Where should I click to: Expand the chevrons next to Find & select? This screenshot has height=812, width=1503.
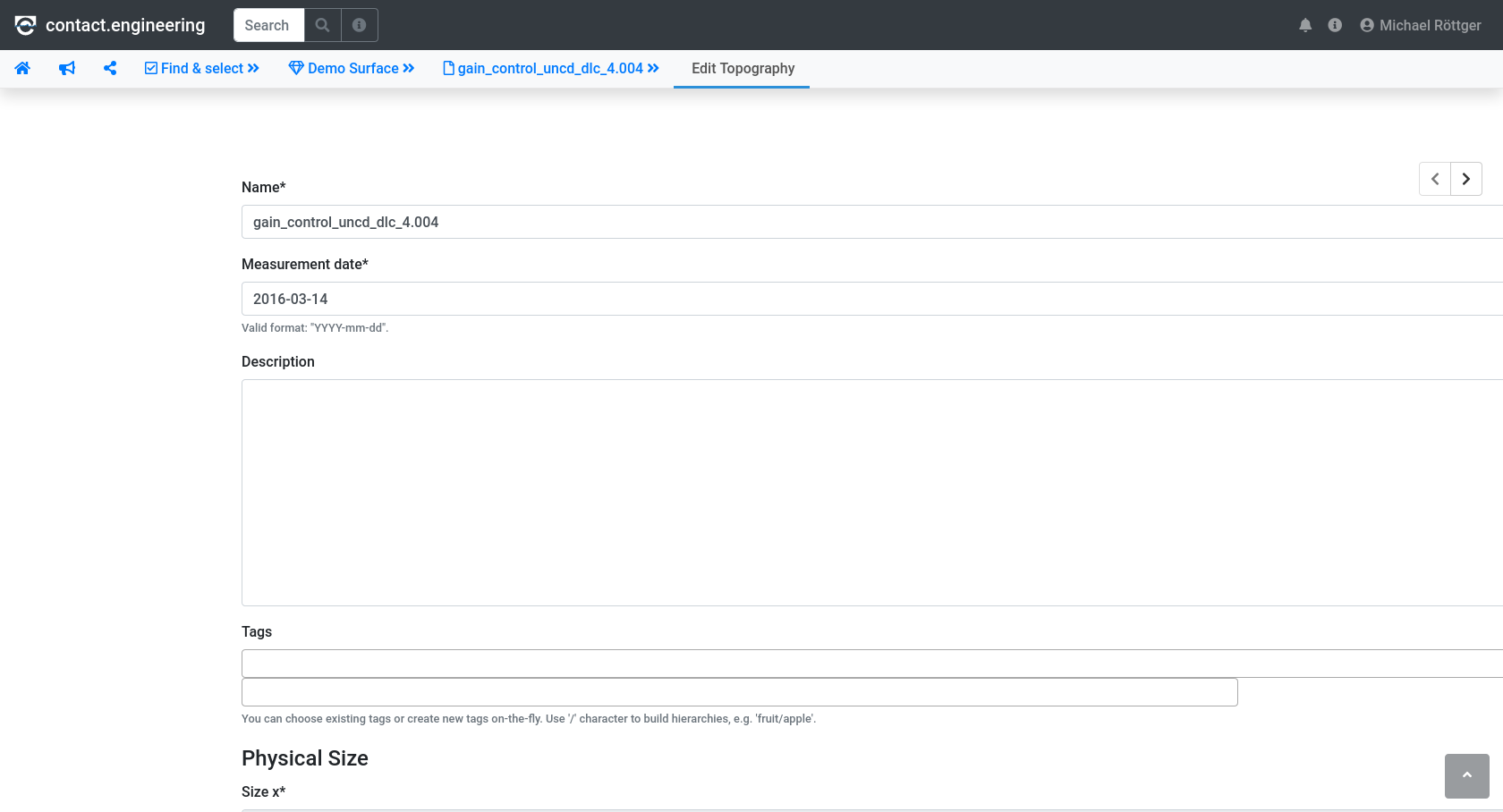click(x=251, y=68)
